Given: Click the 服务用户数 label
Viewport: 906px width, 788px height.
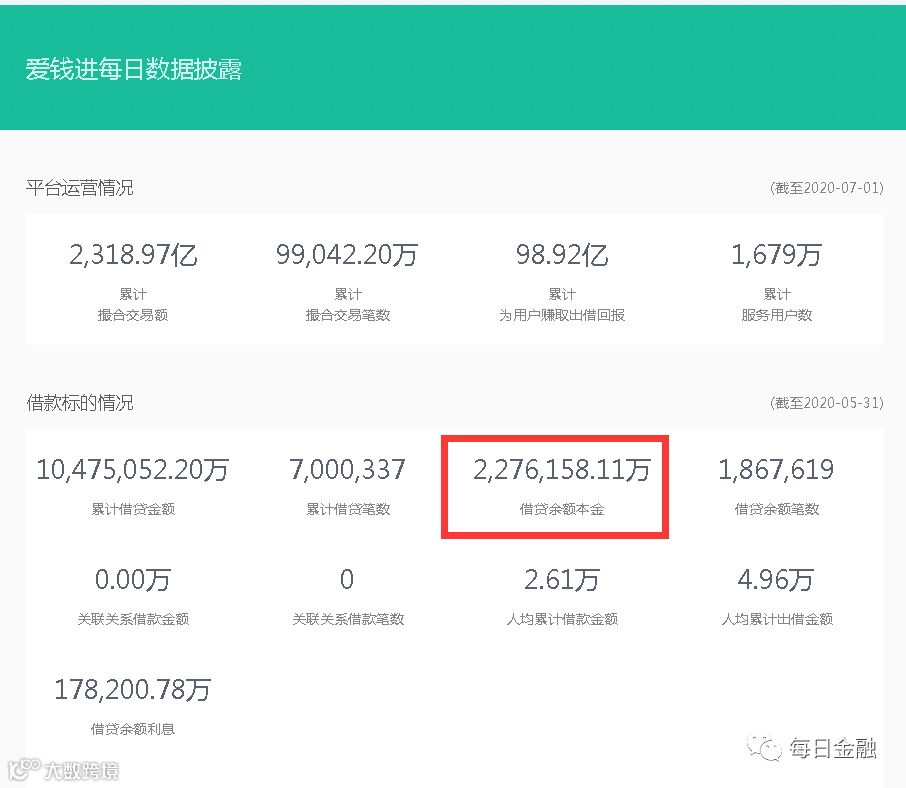Looking at the screenshot, I should coord(777,315).
